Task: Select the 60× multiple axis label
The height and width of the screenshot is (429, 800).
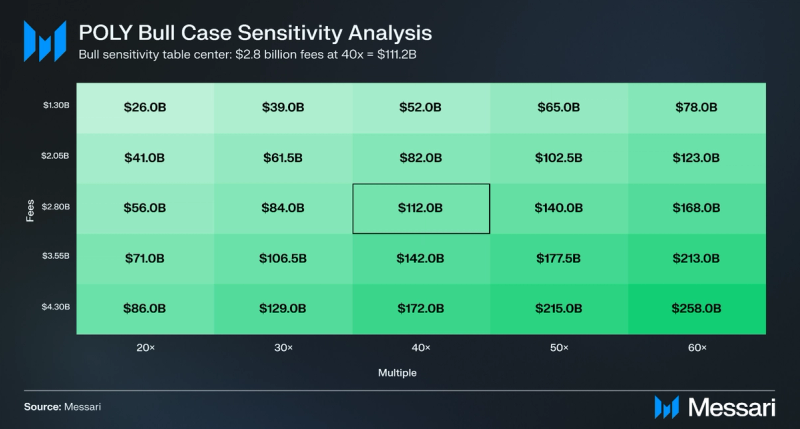Action: point(697,348)
